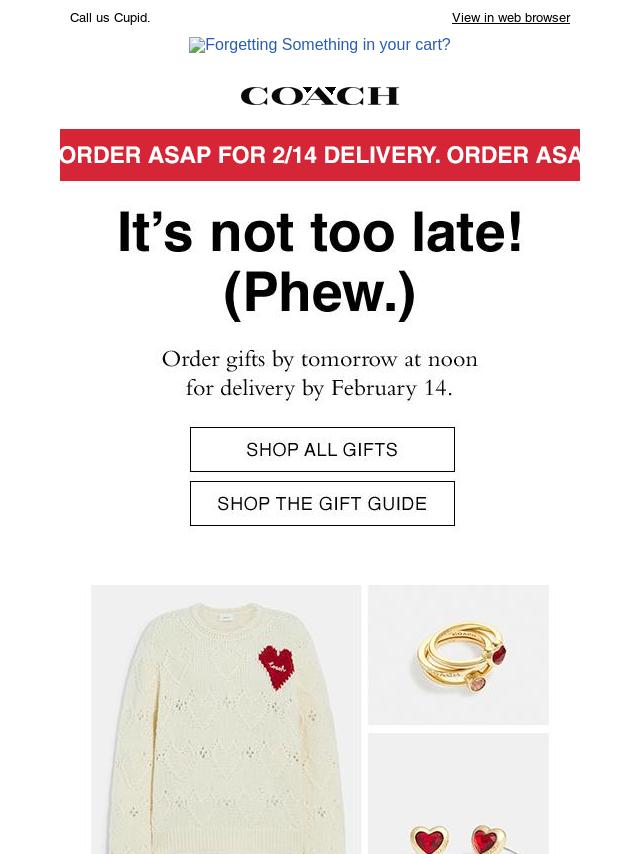The width and height of the screenshot is (640, 854).
Task: Click Order gifts by tomorrow at noon text
Action: pyautogui.click(x=320, y=359)
